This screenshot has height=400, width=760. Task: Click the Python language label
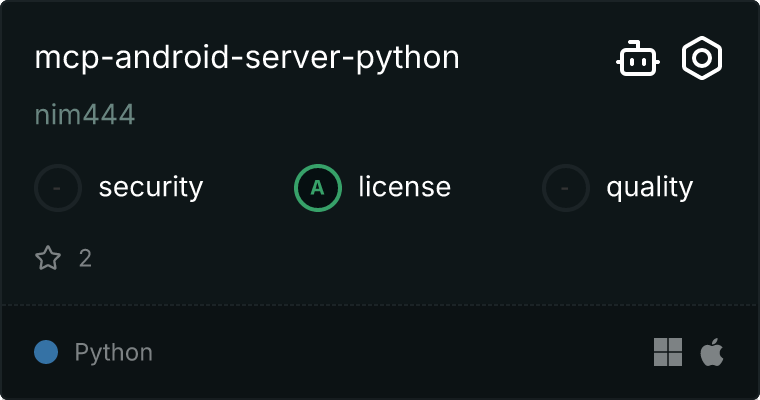114,353
